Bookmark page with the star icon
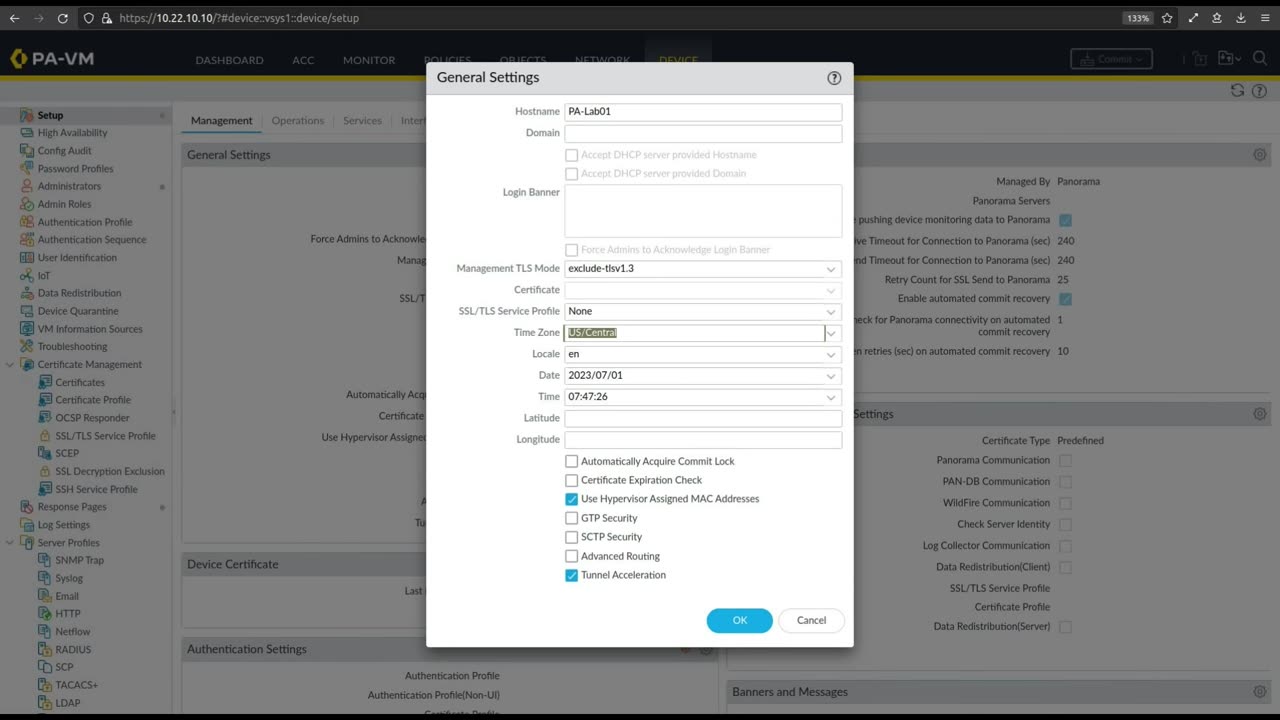 click(x=1167, y=18)
